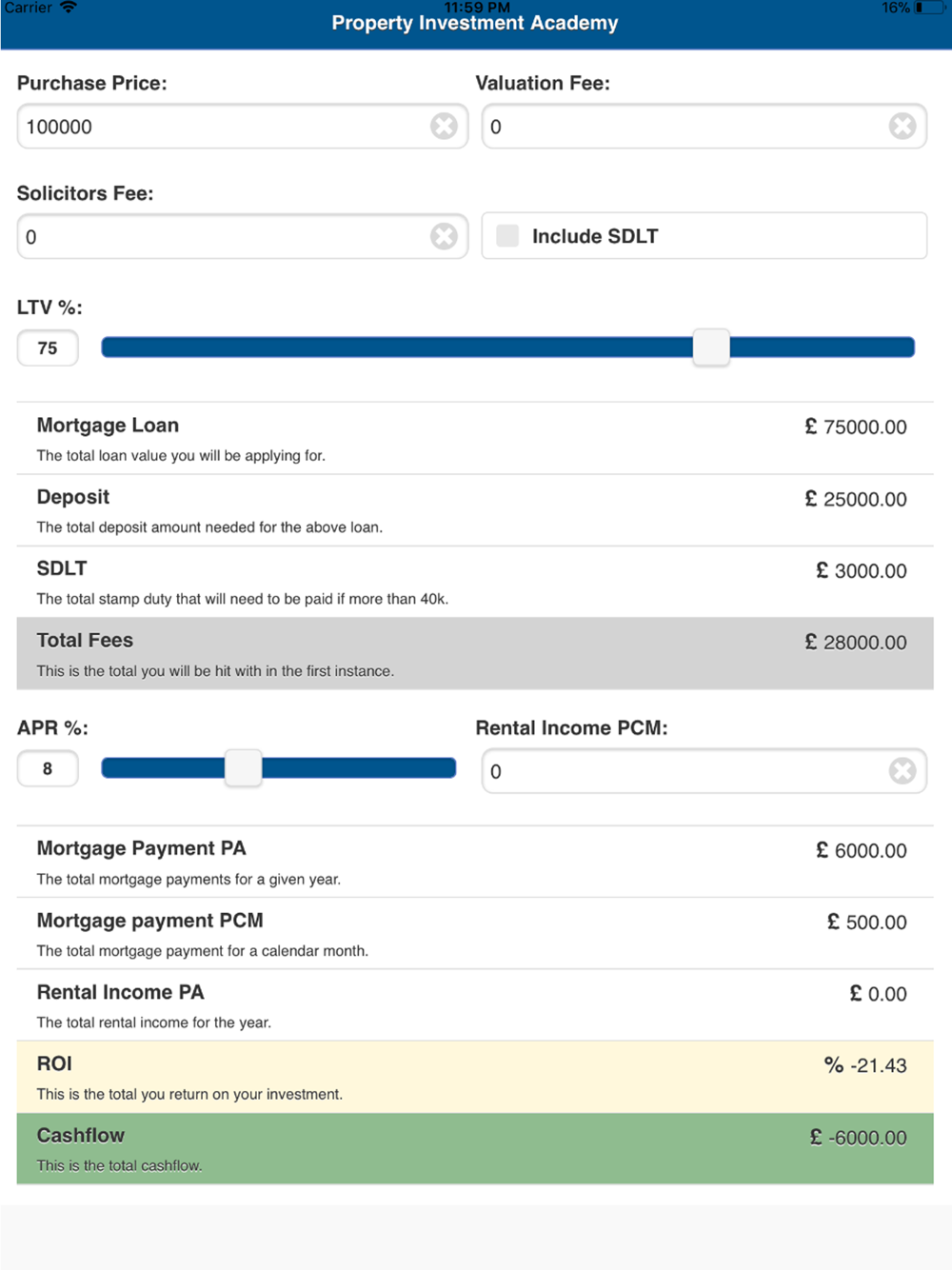Tap the Property Investment Academy title
The image size is (952, 1270).
(474, 23)
